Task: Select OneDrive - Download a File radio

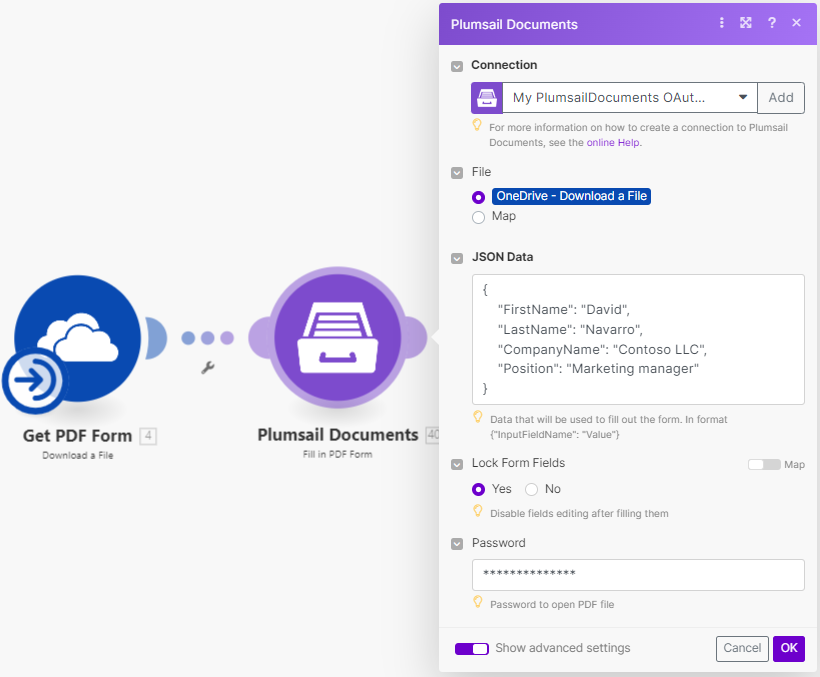Action: (x=478, y=197)
